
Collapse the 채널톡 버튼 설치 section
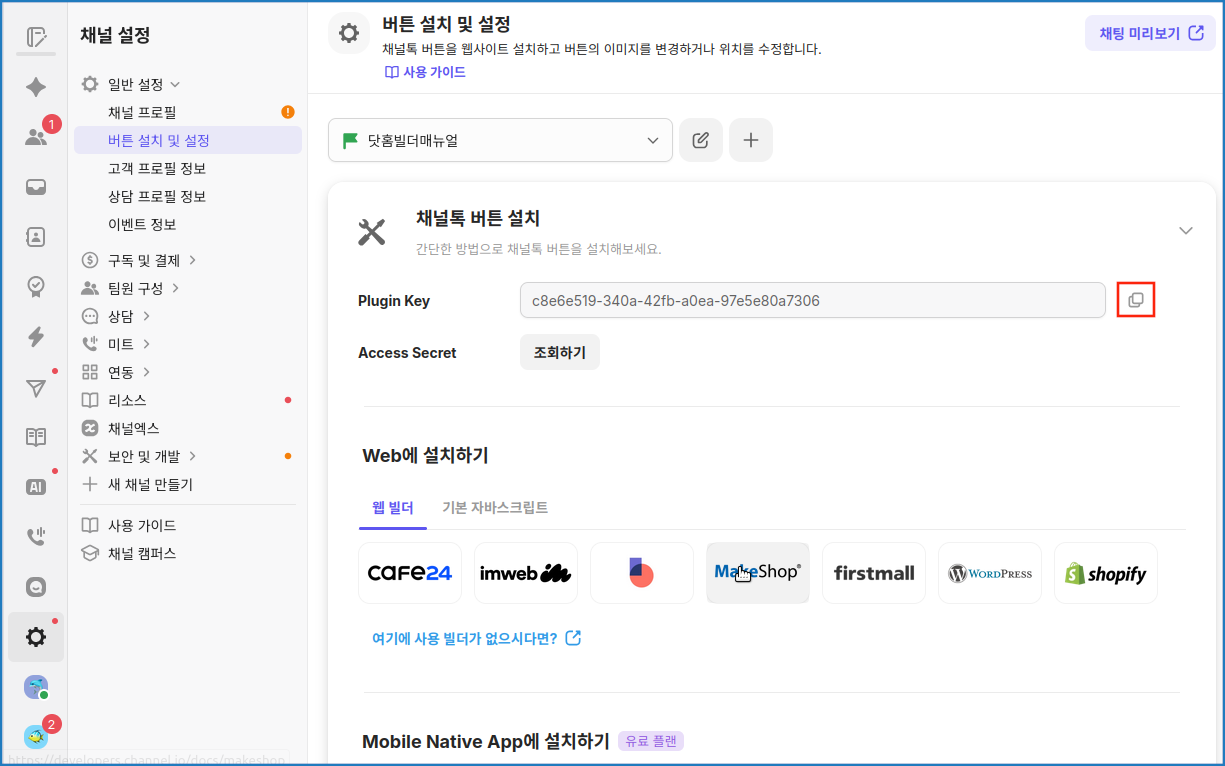pos(1185,231)
